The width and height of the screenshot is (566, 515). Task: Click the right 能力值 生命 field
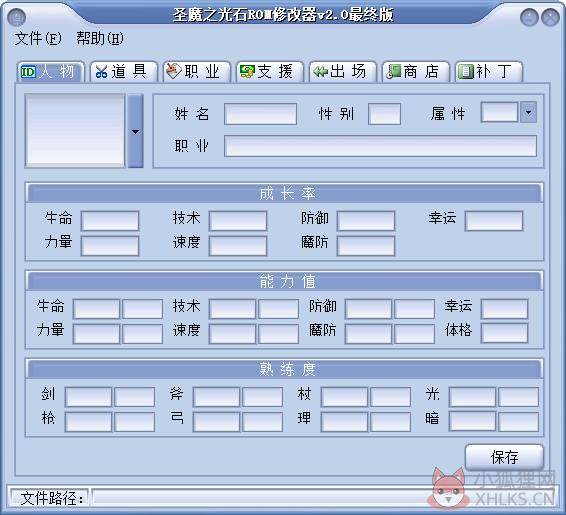click(143, 309)
